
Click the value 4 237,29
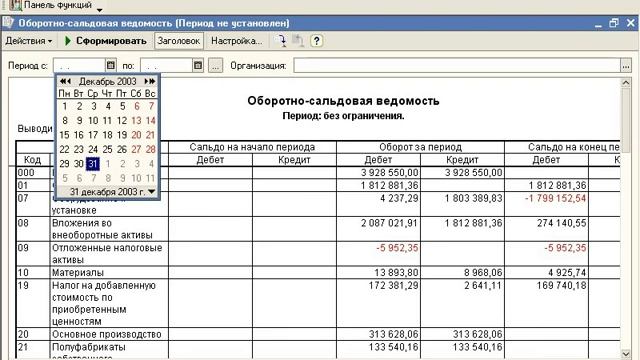[x=399, y=198]
